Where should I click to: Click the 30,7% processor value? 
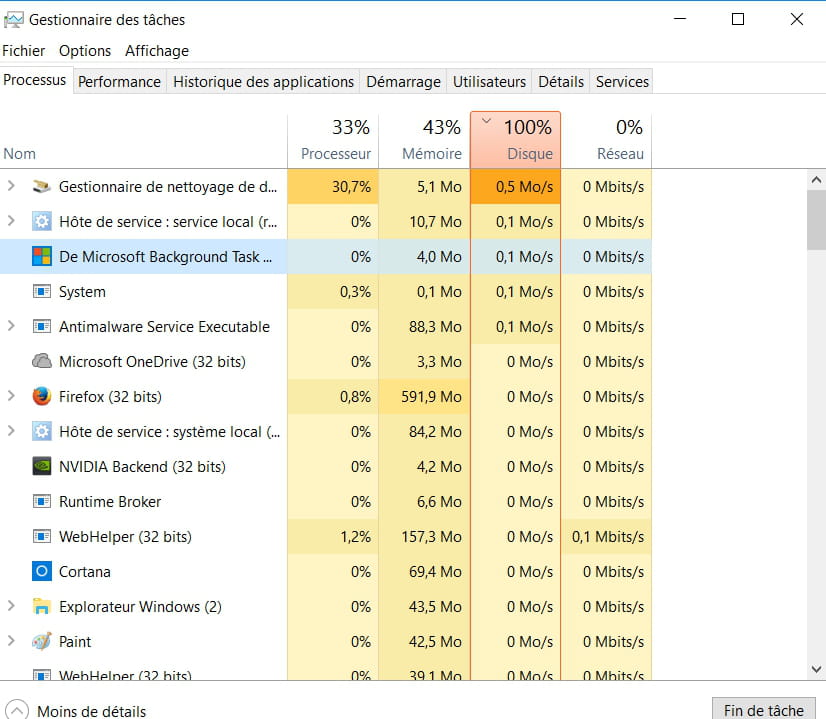(351, 186)
